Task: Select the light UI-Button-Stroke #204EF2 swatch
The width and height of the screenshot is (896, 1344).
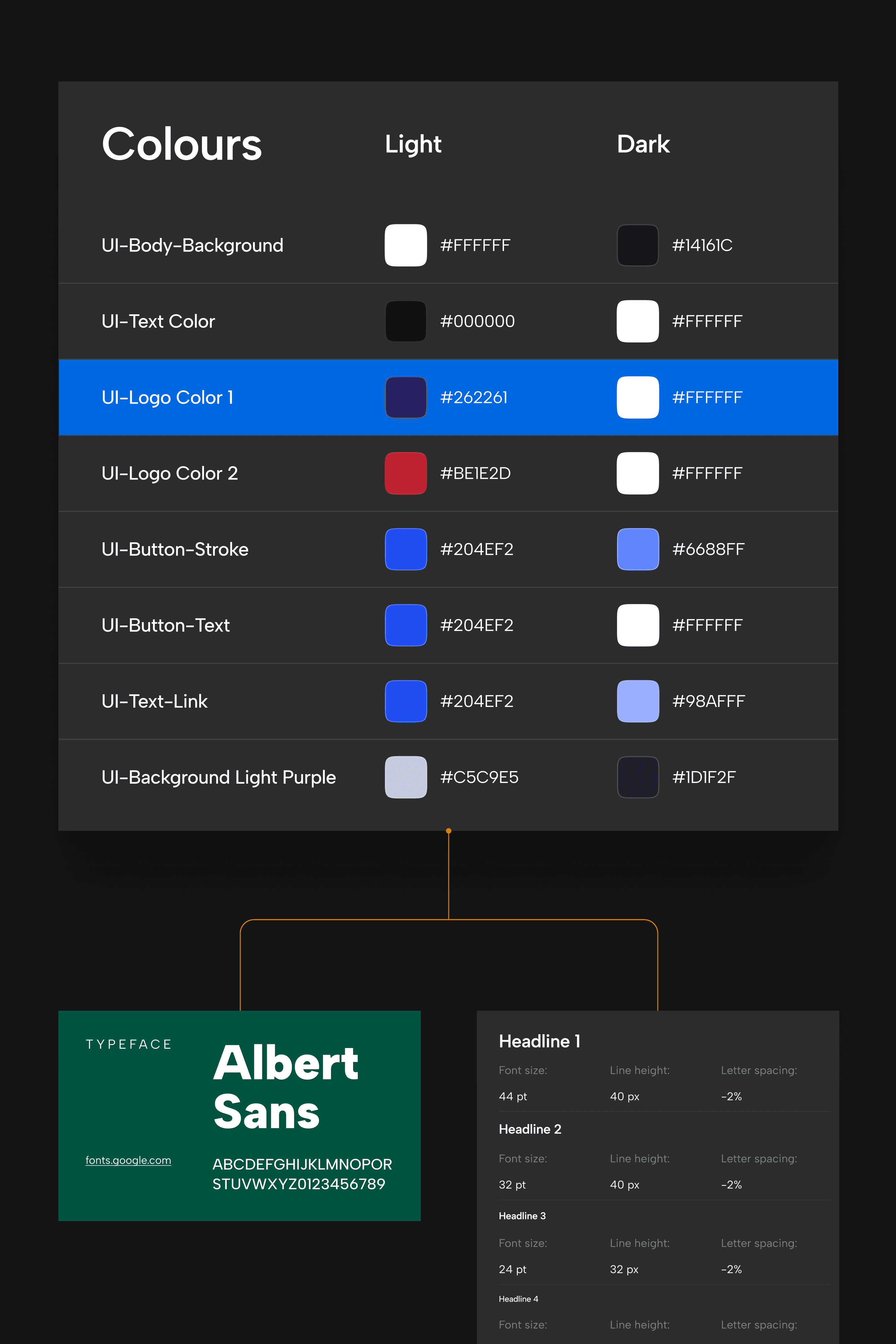Action: coord(406,549)
